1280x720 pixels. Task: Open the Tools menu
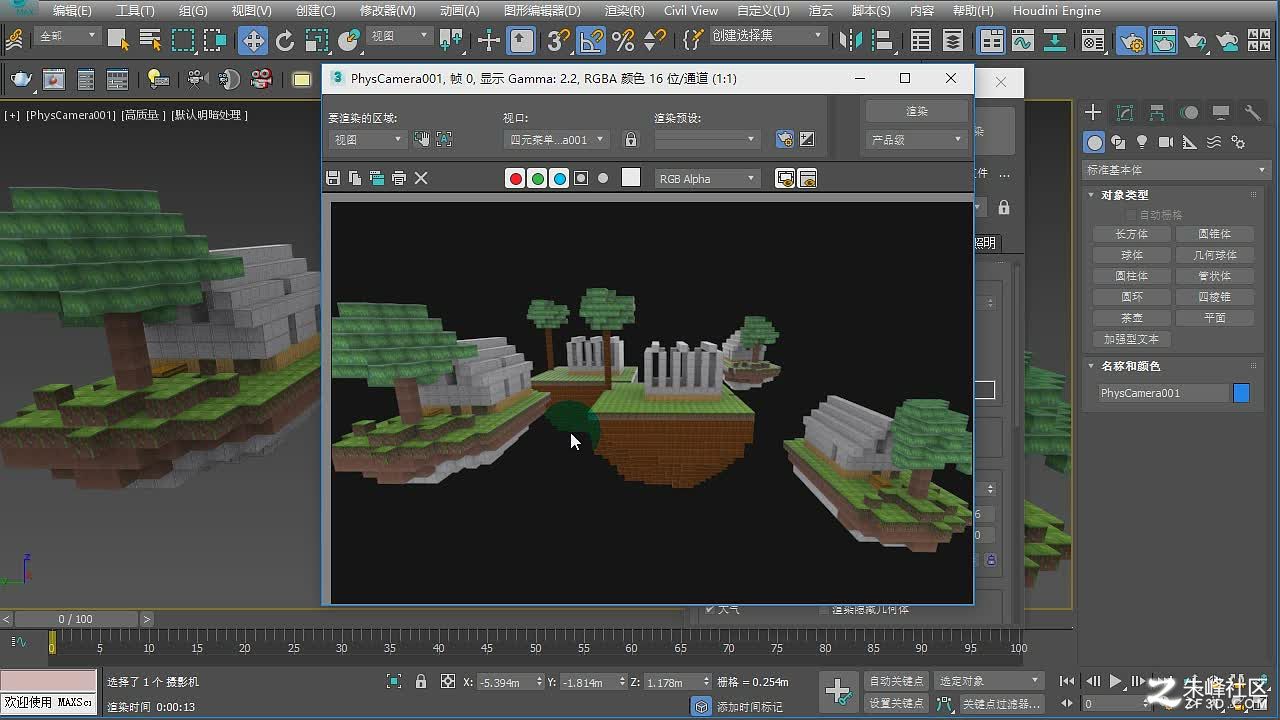pos(135,11)
